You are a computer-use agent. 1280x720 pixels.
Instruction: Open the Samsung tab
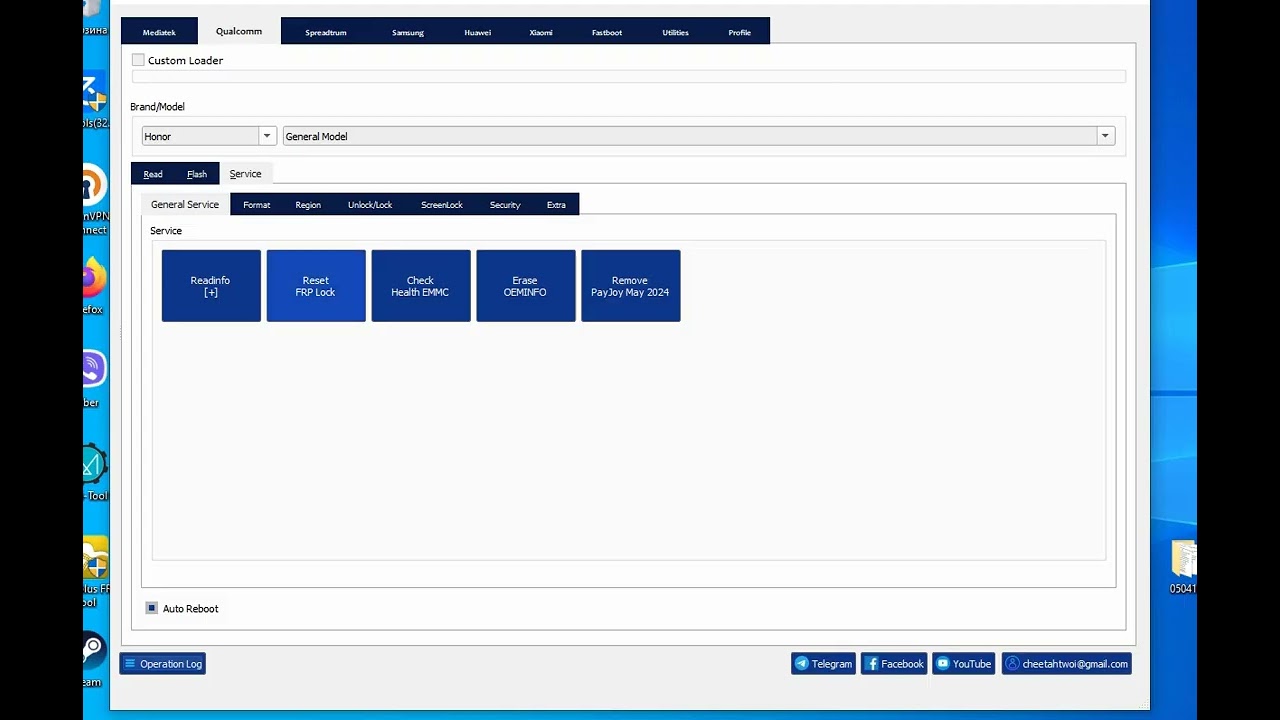pos(408,32)
